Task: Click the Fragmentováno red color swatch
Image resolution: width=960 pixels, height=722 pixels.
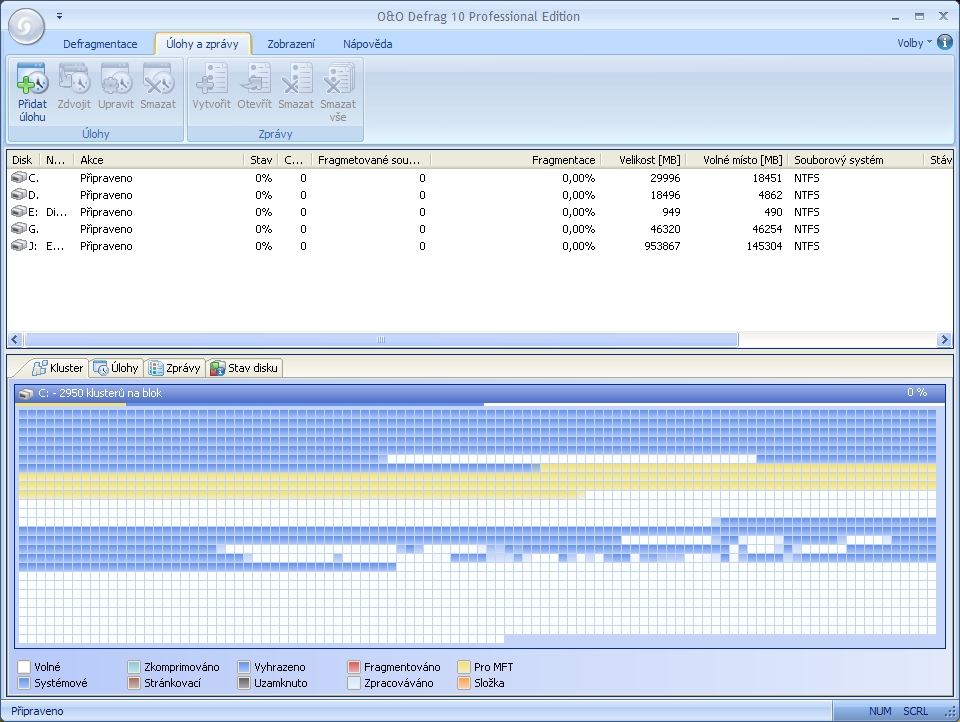Action: [x=353, y=667]
